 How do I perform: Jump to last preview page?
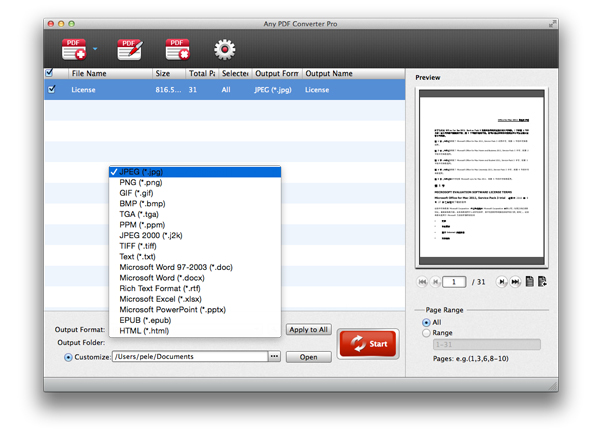[x=515, y=282]
